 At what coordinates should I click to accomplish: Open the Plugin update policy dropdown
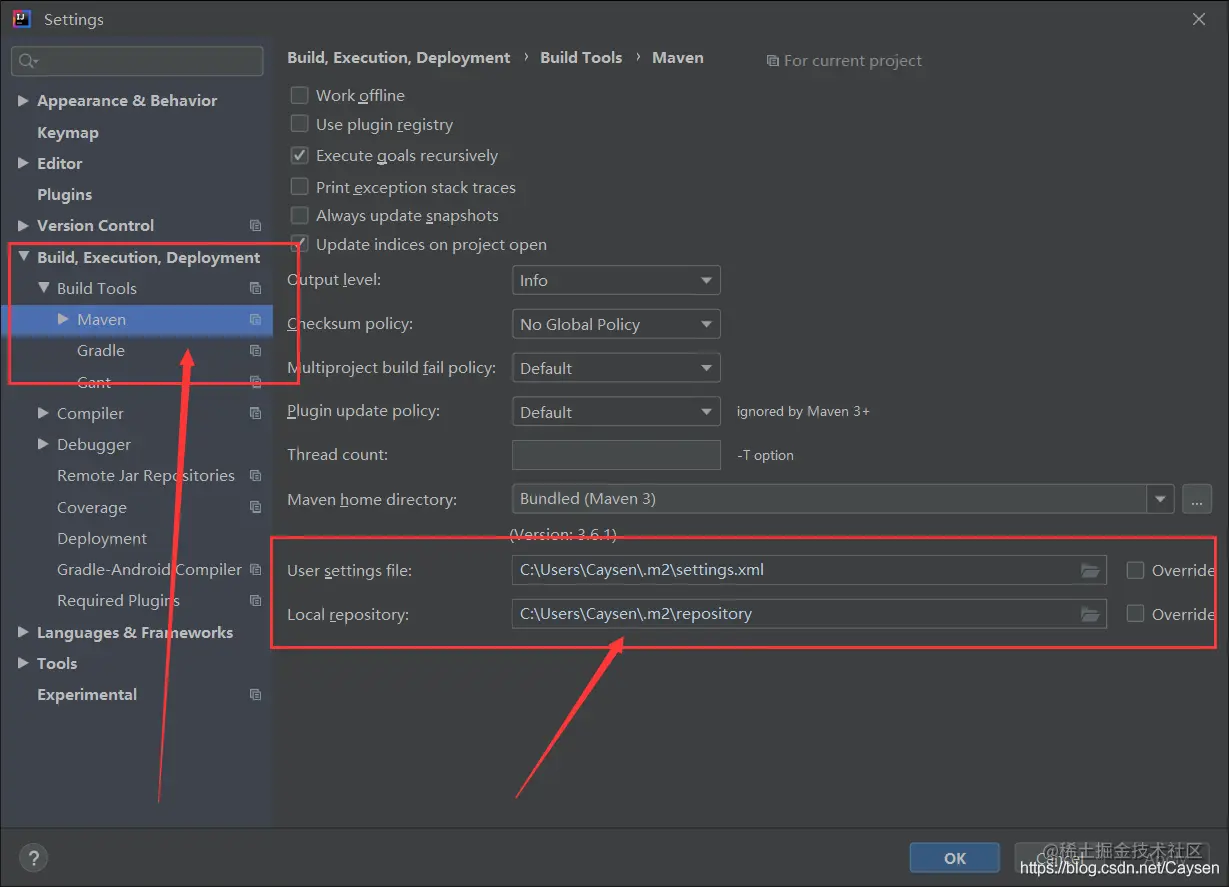pos(616,412)
